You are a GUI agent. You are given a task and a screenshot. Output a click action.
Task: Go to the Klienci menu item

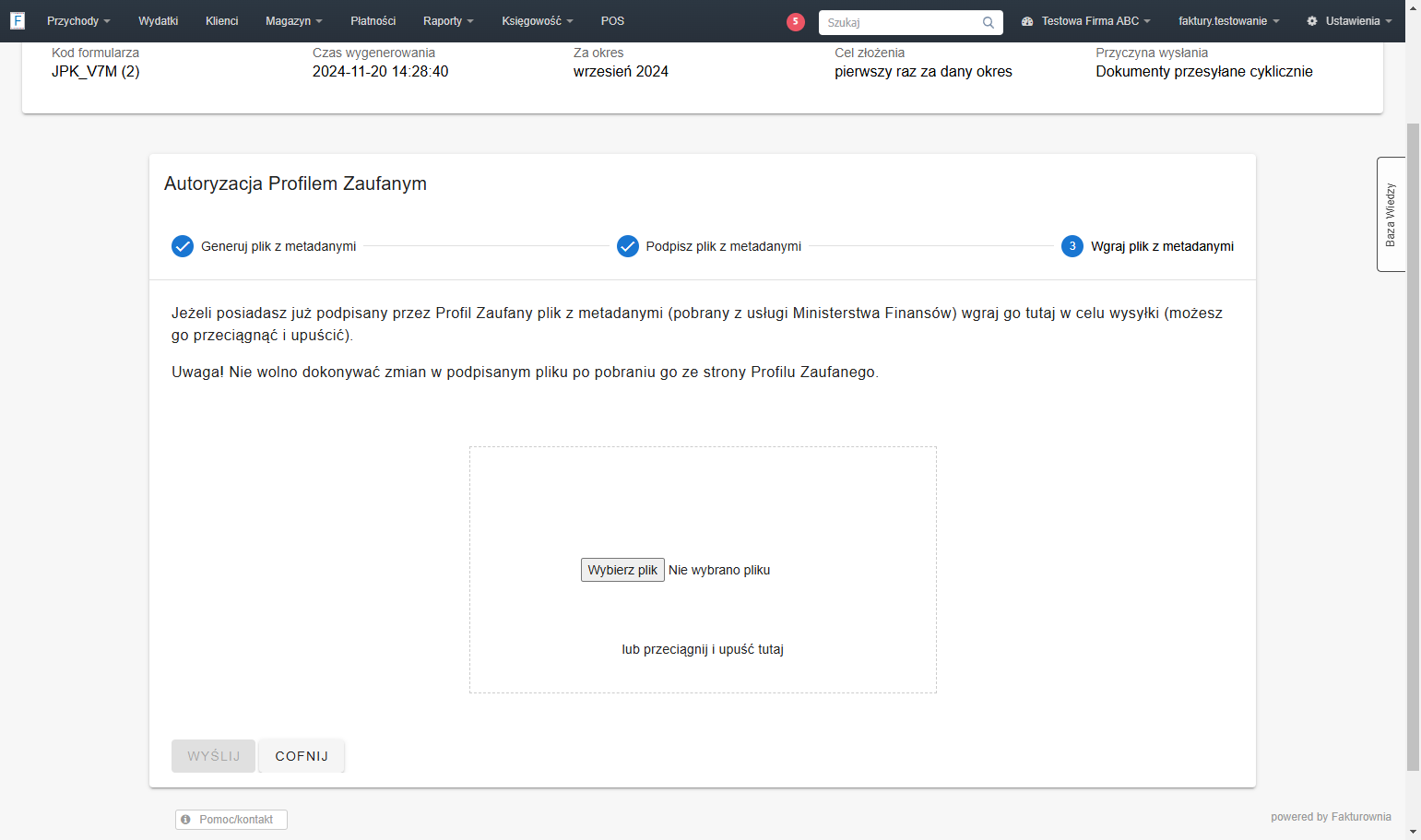[221, 21]
